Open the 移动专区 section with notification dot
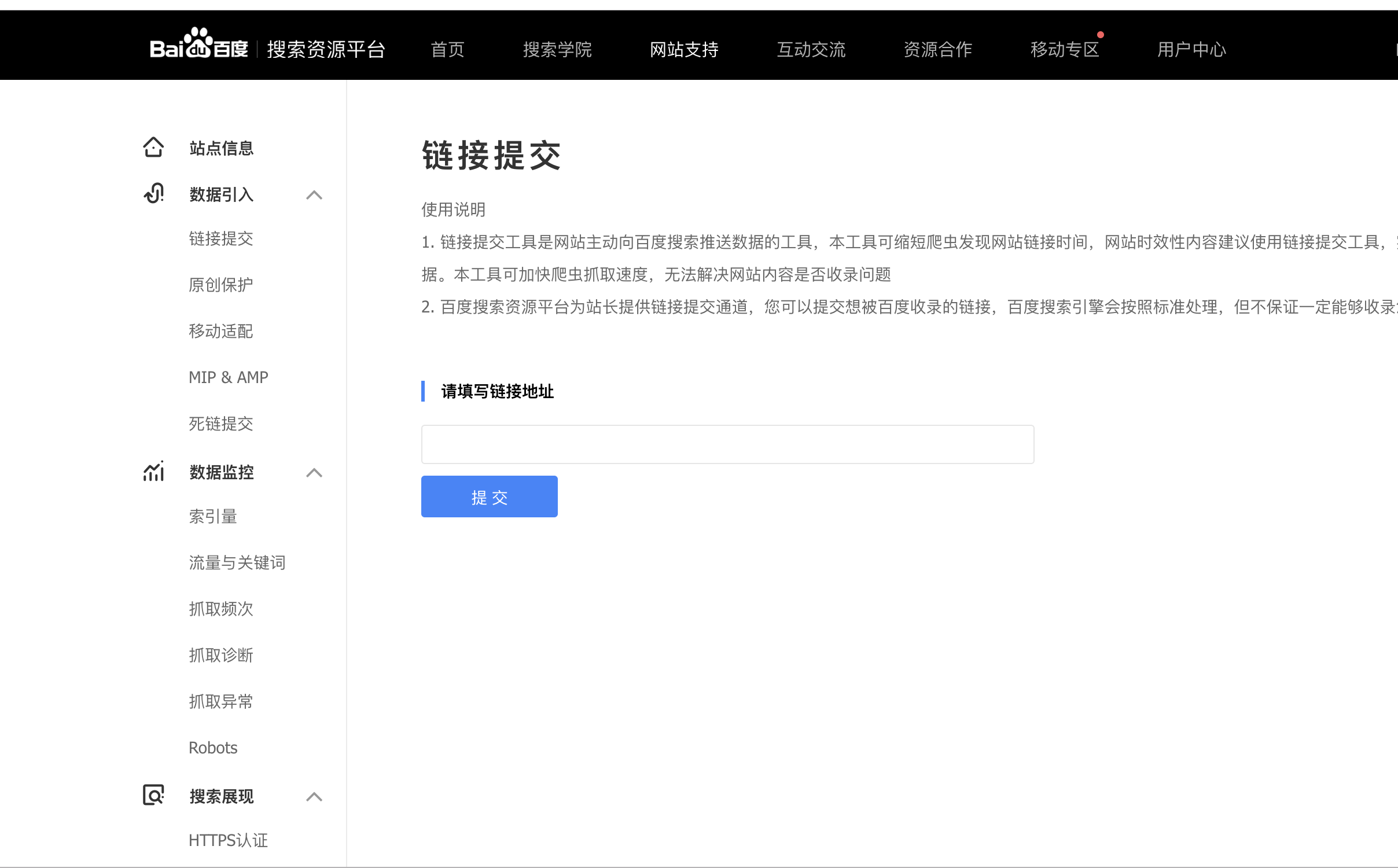 [1065, 49]
